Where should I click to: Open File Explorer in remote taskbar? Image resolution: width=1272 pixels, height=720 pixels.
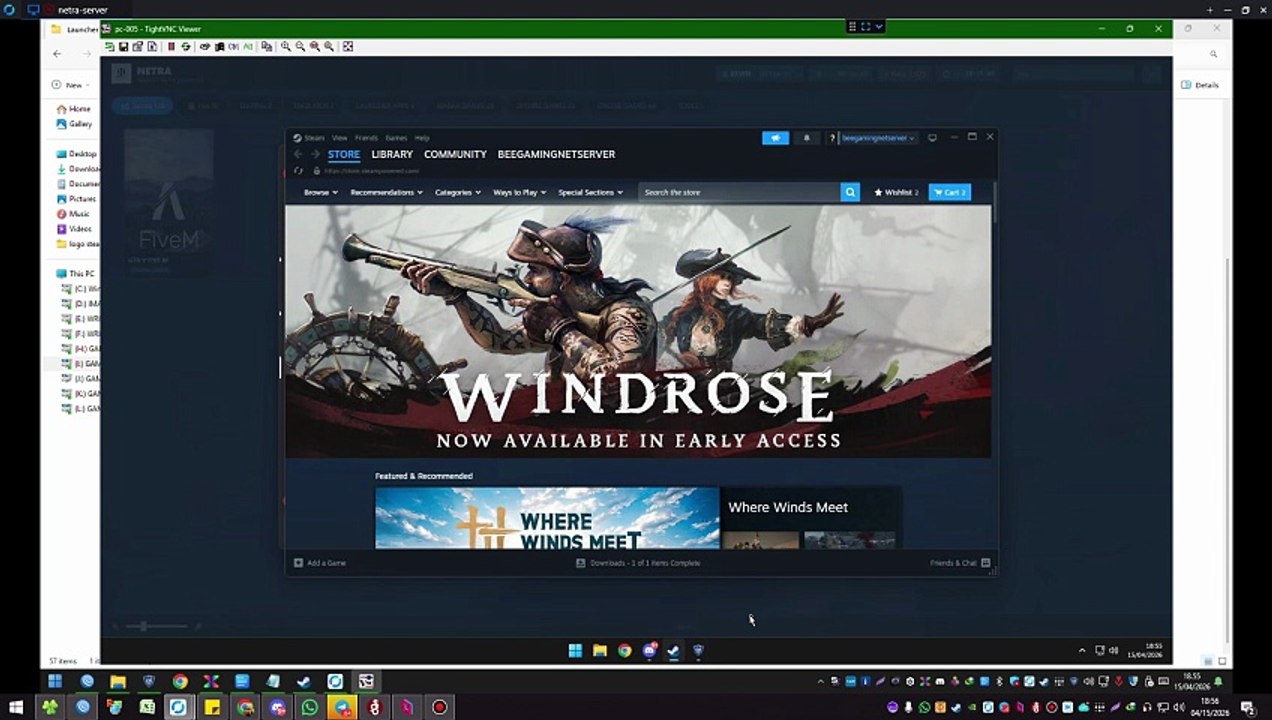point(600,651)
